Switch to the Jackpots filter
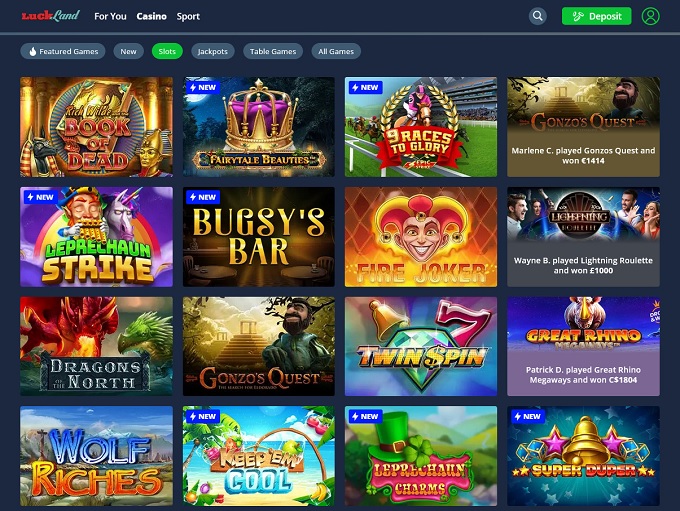 click(212, 51)
